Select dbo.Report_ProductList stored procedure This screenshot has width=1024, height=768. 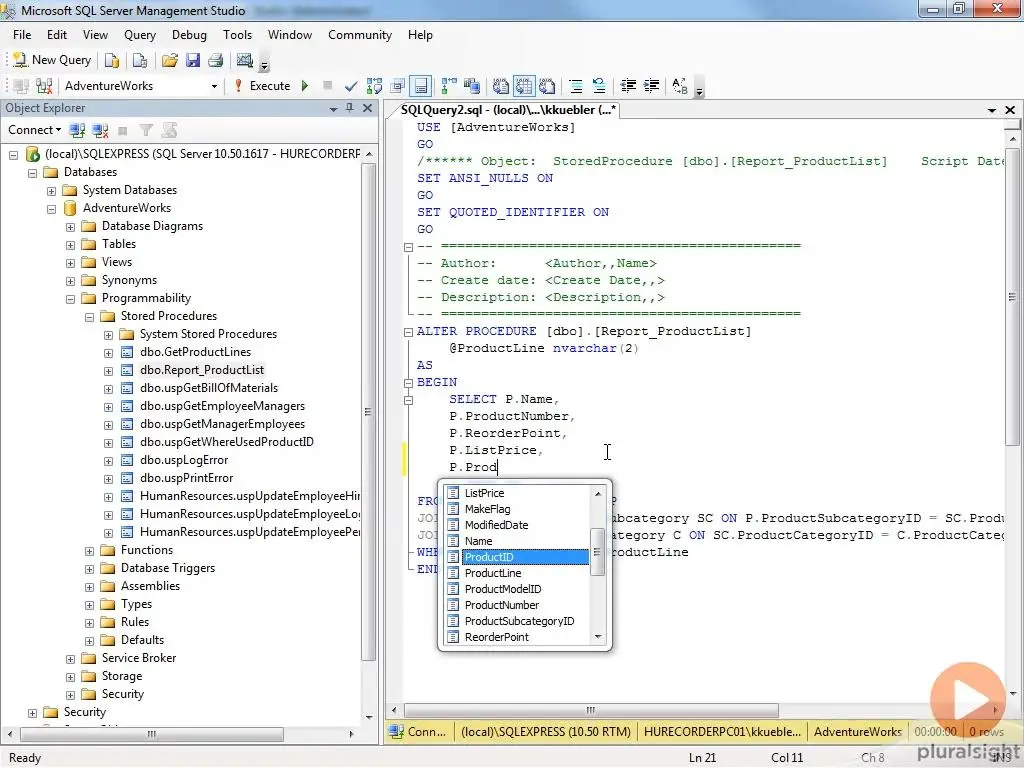pos(202,370)
